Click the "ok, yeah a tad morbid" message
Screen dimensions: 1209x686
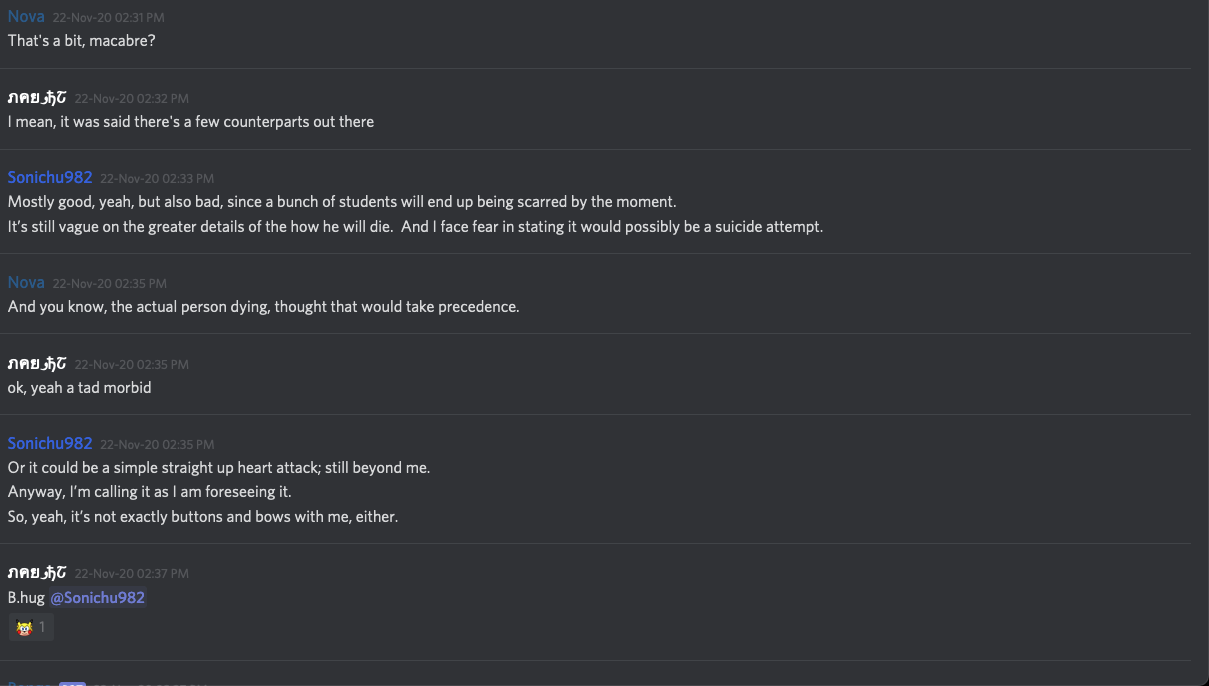click(80, 387)
